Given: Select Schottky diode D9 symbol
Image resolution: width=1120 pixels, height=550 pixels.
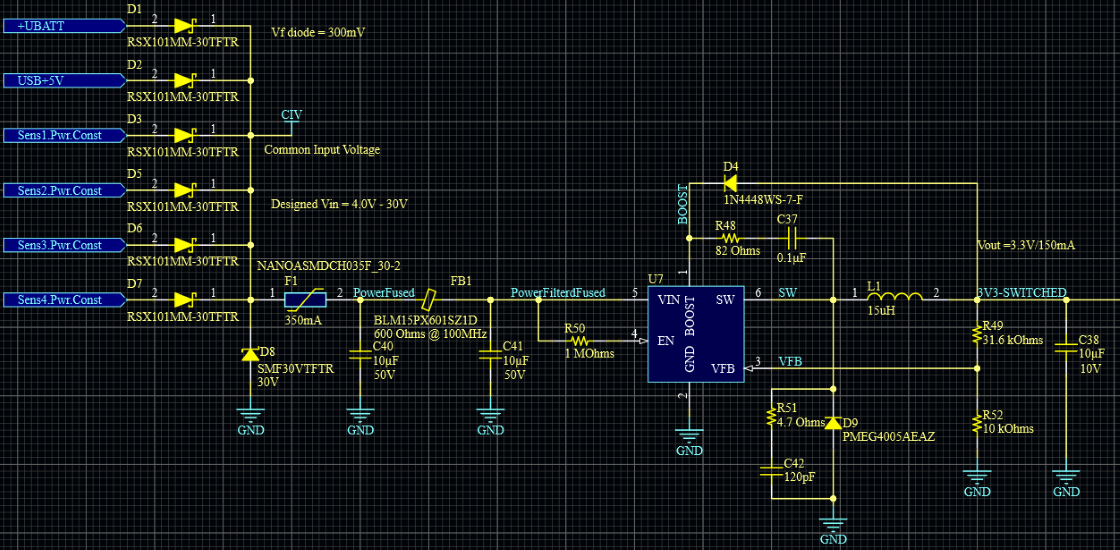Looking at the screenshot, I should pos(833,423).
